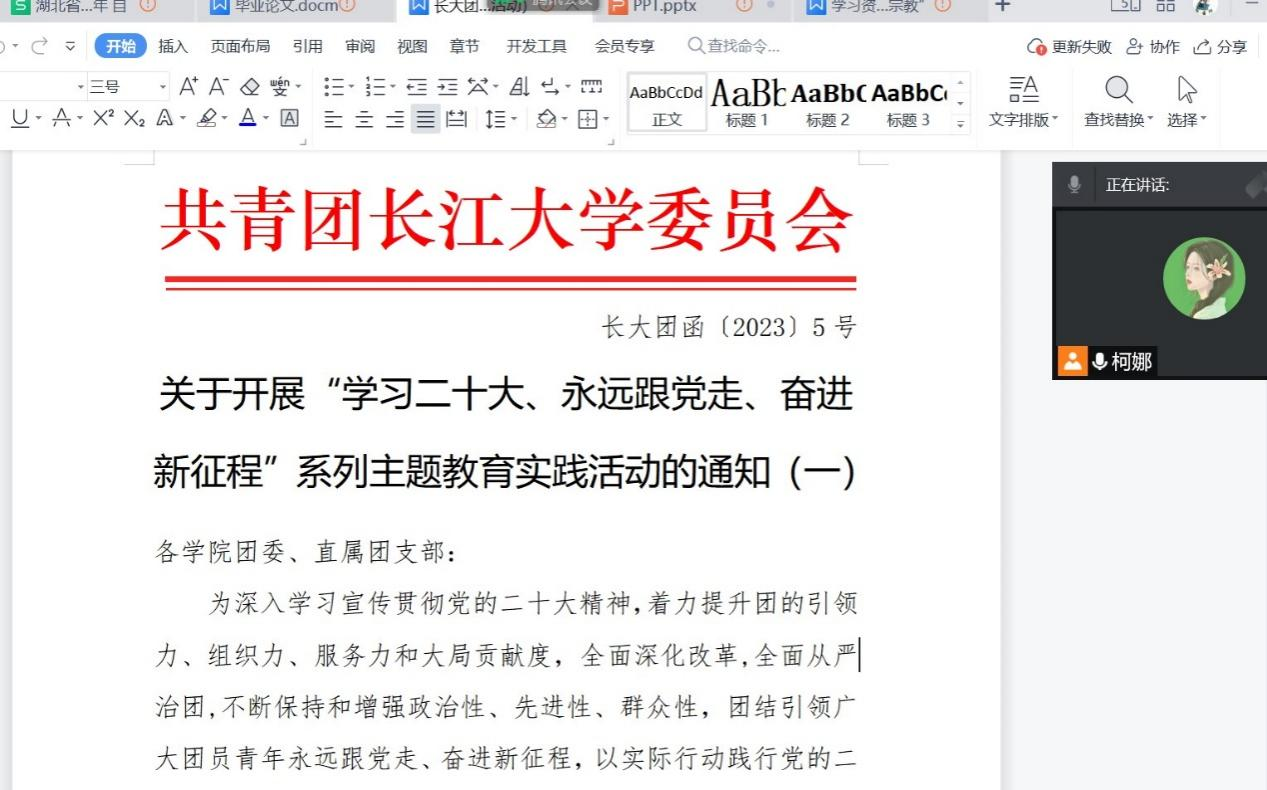Expand the line spacing dropdown
Screen dimensions: 1267x790
pos(514,120)
